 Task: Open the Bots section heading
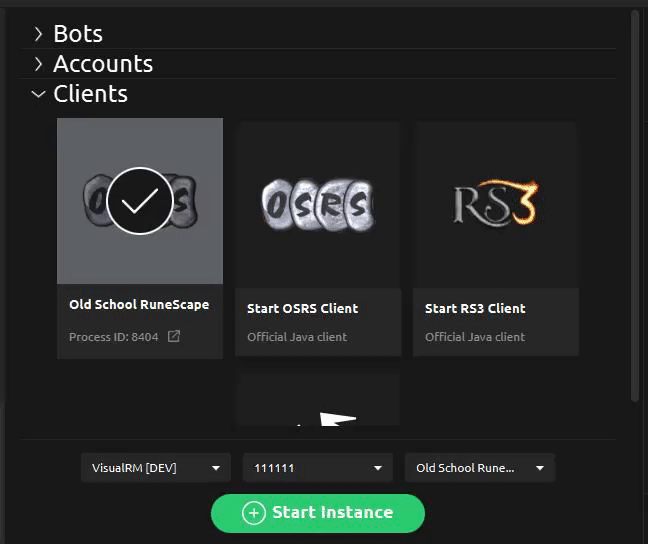(78, 33)
